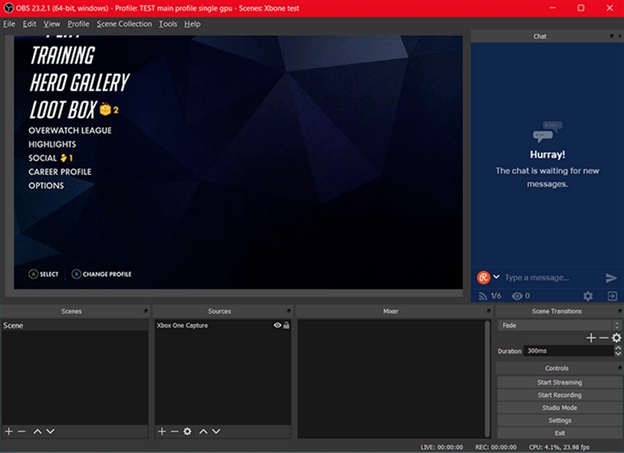Screen dimensions: 624x453
Task: Open the Tools menu
Action: (x=168, y=24)
